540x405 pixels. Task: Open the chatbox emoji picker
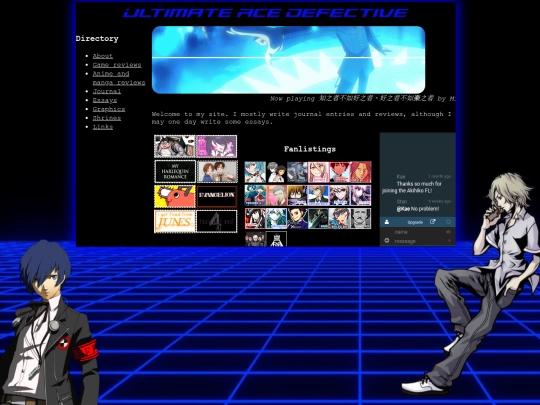387,241
